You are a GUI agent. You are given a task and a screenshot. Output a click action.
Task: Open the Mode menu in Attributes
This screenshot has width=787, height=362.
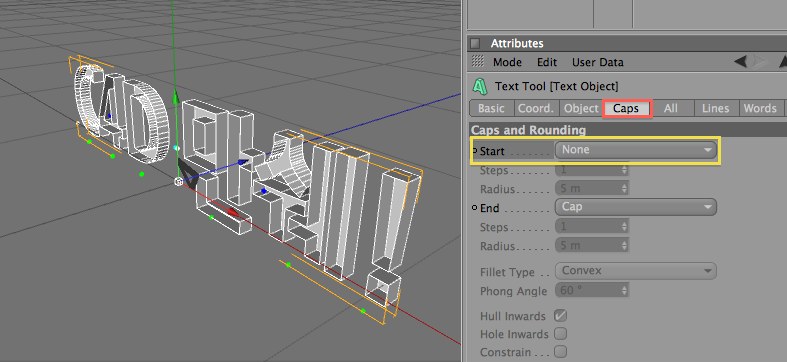pyautogui.click(x=507, y=63)
